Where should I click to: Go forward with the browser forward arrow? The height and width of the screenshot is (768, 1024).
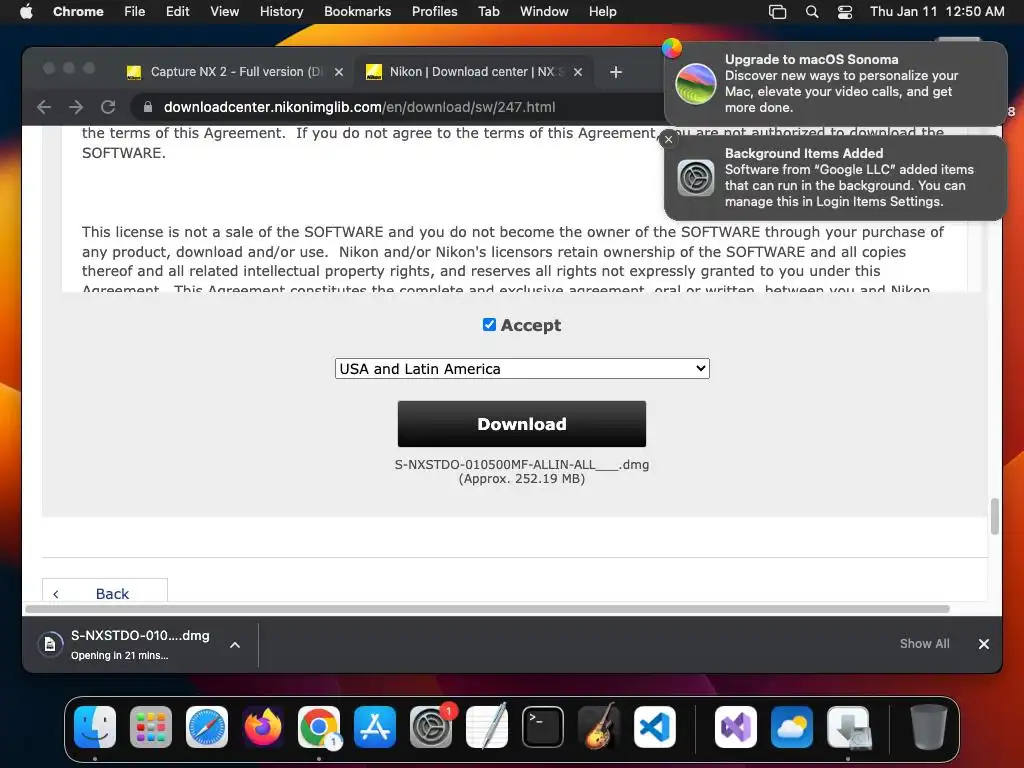(x=76, y=107)
